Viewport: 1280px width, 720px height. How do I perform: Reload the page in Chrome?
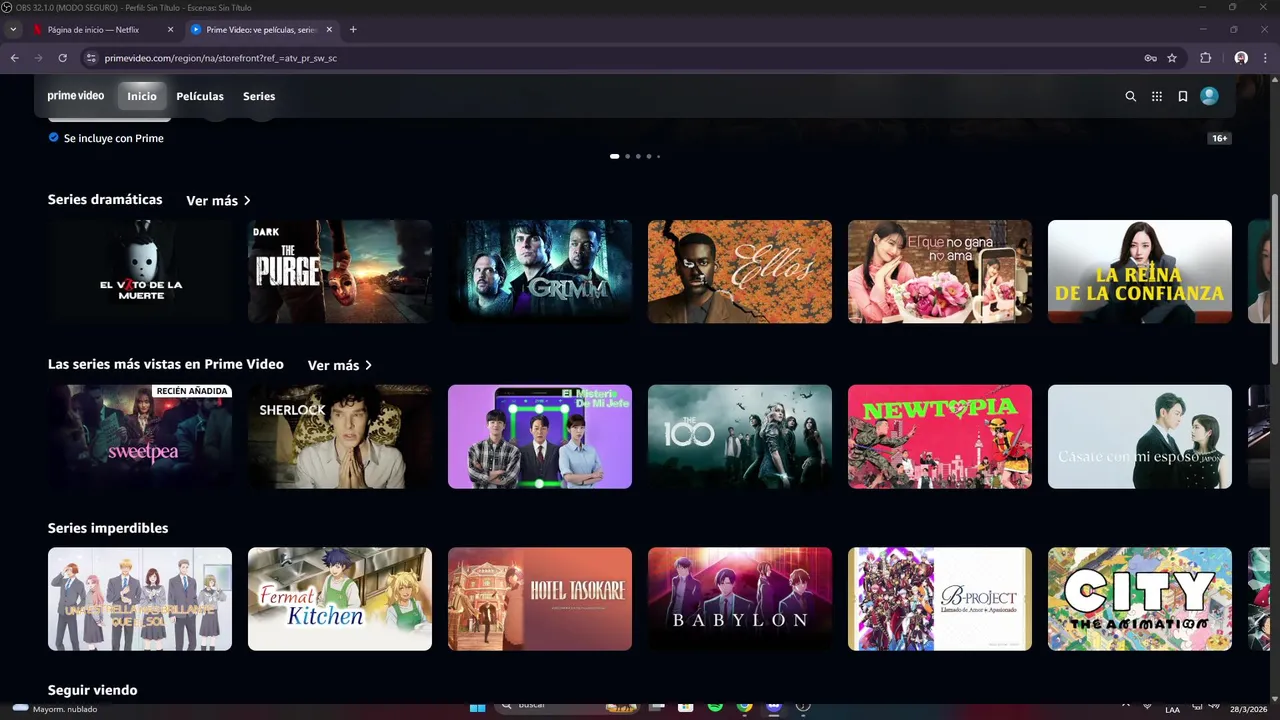62,58
